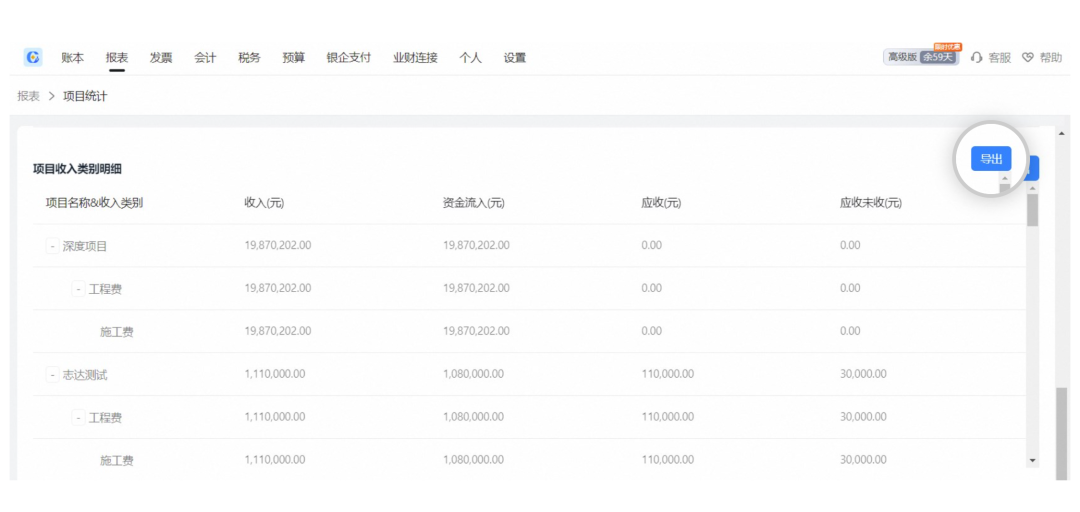Screen dimensions: 1080x512
Task: Navigate to 报表 in the breadcrumb
Action: 28,96
